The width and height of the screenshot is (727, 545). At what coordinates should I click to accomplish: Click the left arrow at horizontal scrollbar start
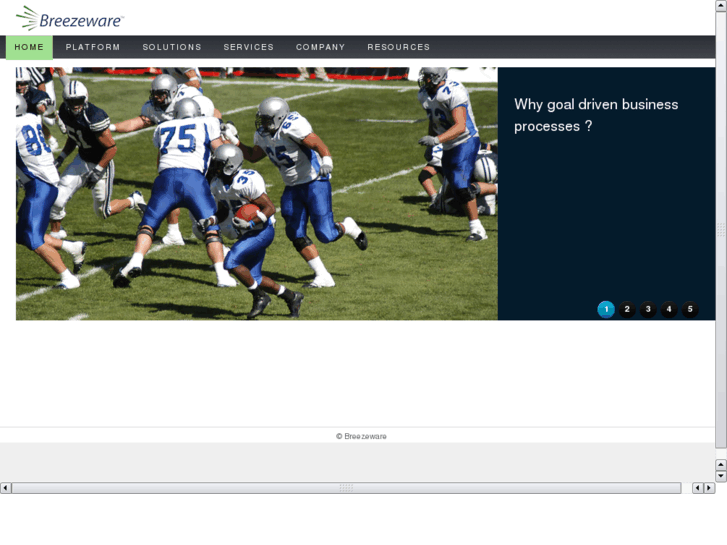[5, 487]
